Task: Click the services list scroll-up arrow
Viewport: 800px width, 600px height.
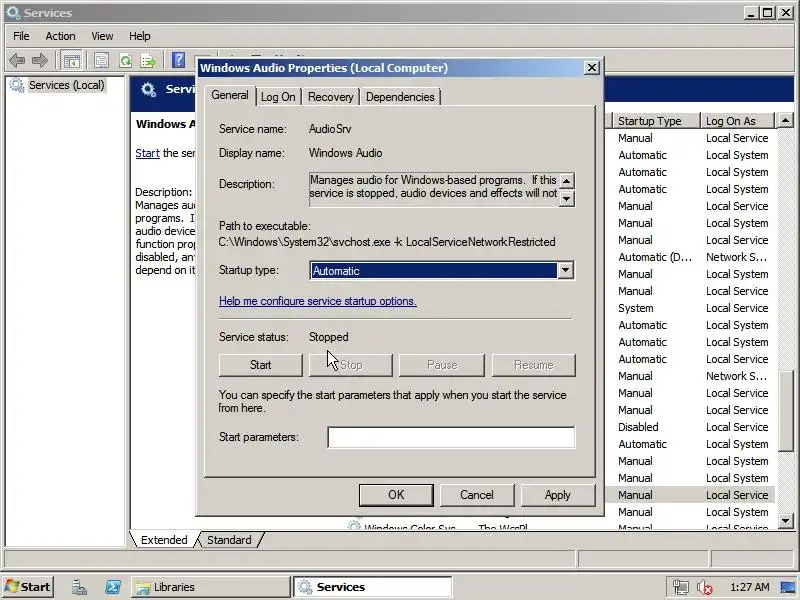Action: [786, 121]
